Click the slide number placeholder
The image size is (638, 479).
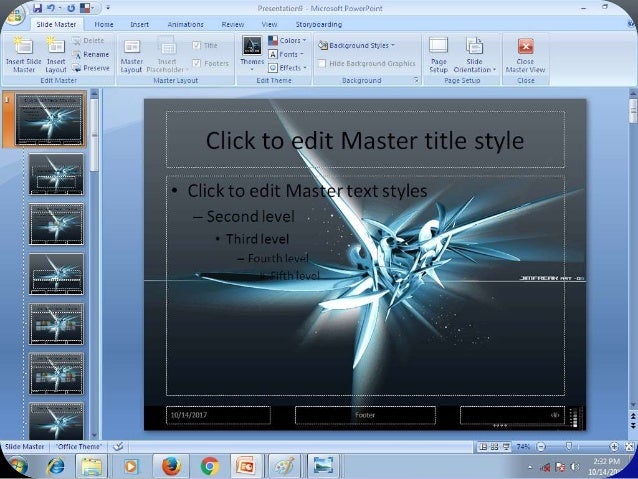pyautogui.click(x=512, y=415)
